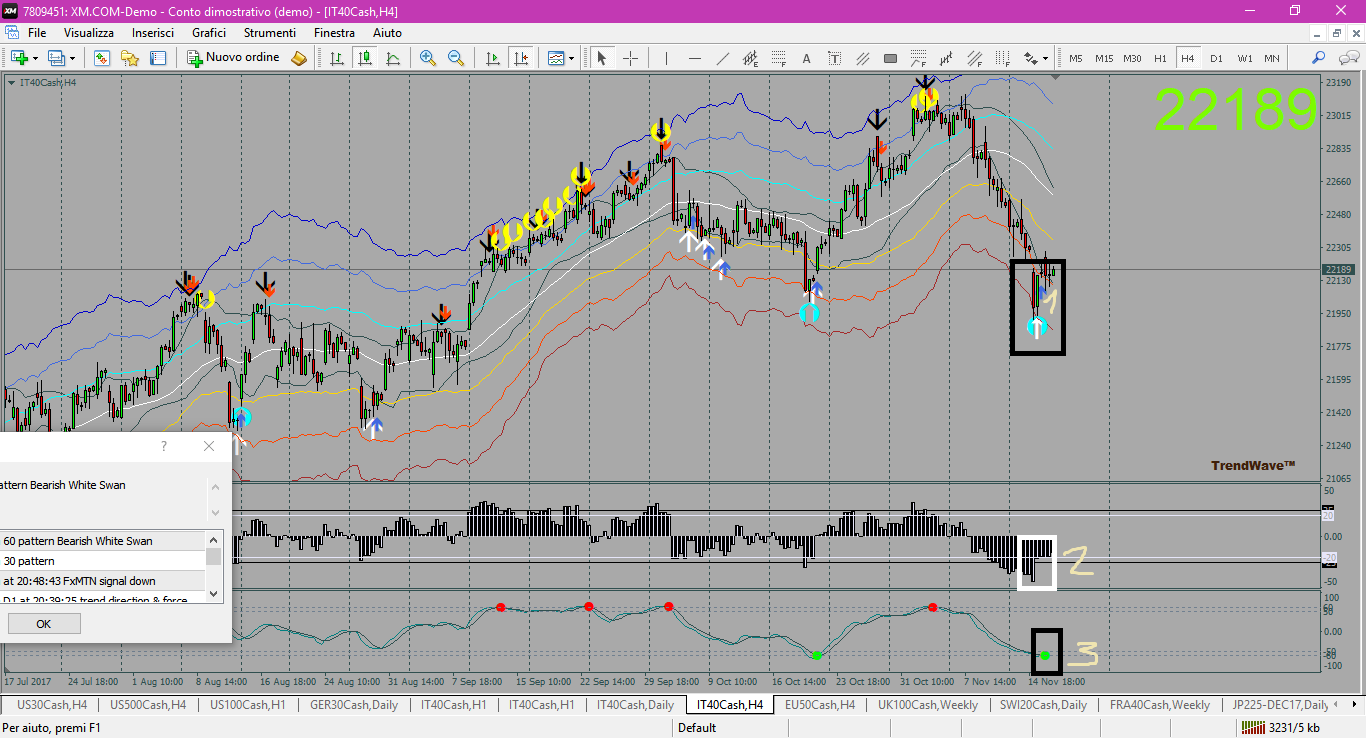Switch to GER30Cash,Daily chart tab
This screenshot has height=738, width=1366.
tap(354, 705)
